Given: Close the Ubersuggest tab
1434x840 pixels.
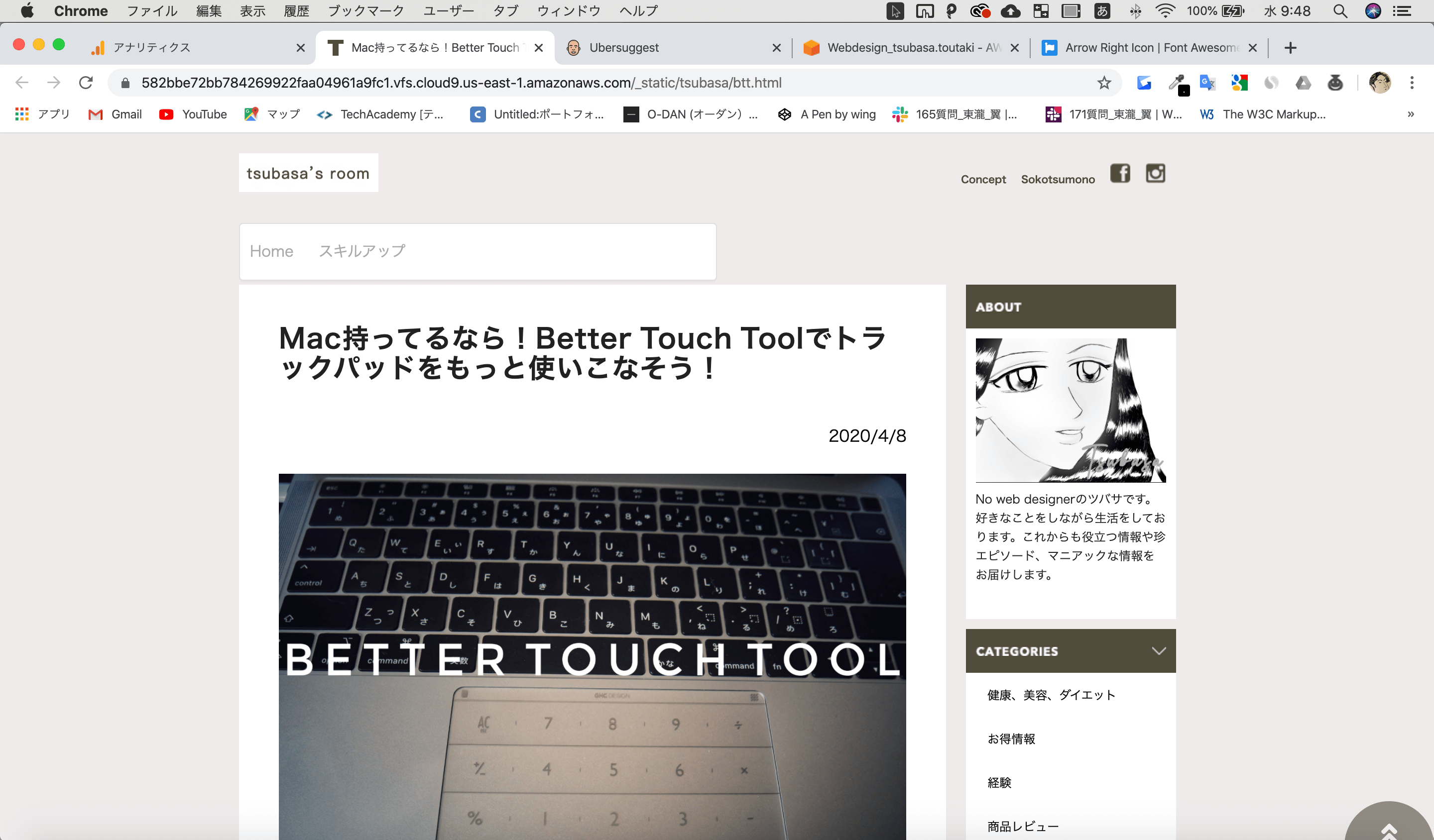Looking at the screenshot, I should pyautogui.click(x=776, y=48).
